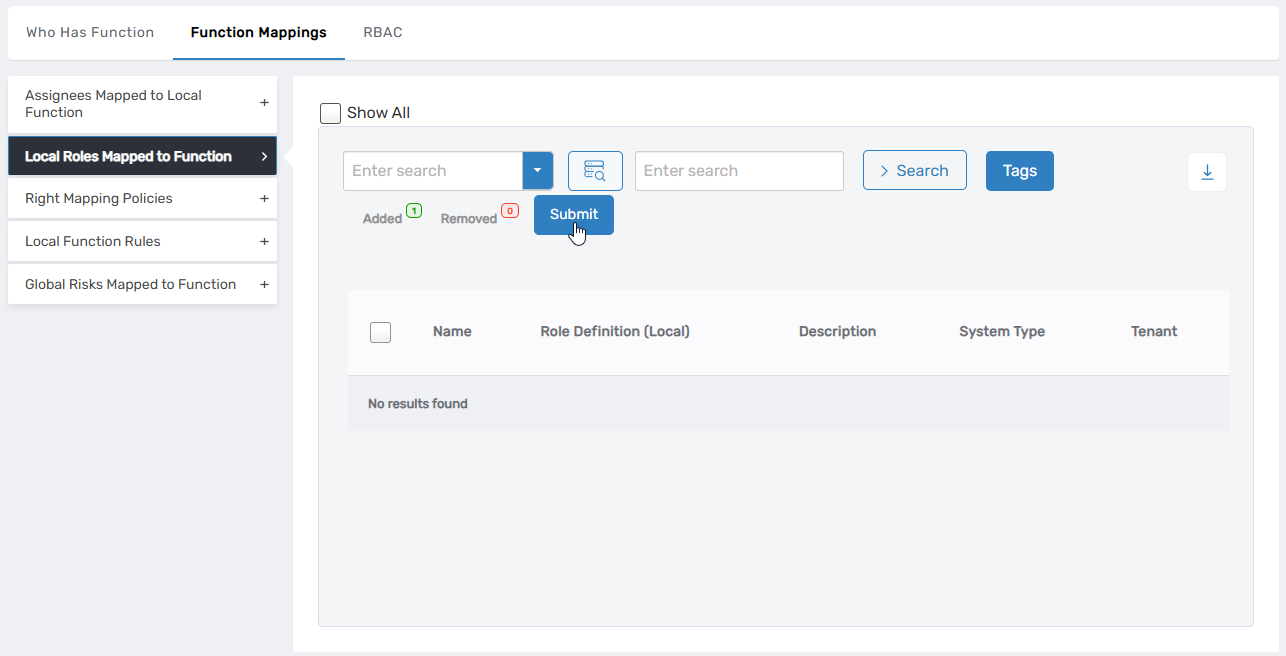
Task: Focus the second Enter search text field
Action: click(x=739, y=171)
